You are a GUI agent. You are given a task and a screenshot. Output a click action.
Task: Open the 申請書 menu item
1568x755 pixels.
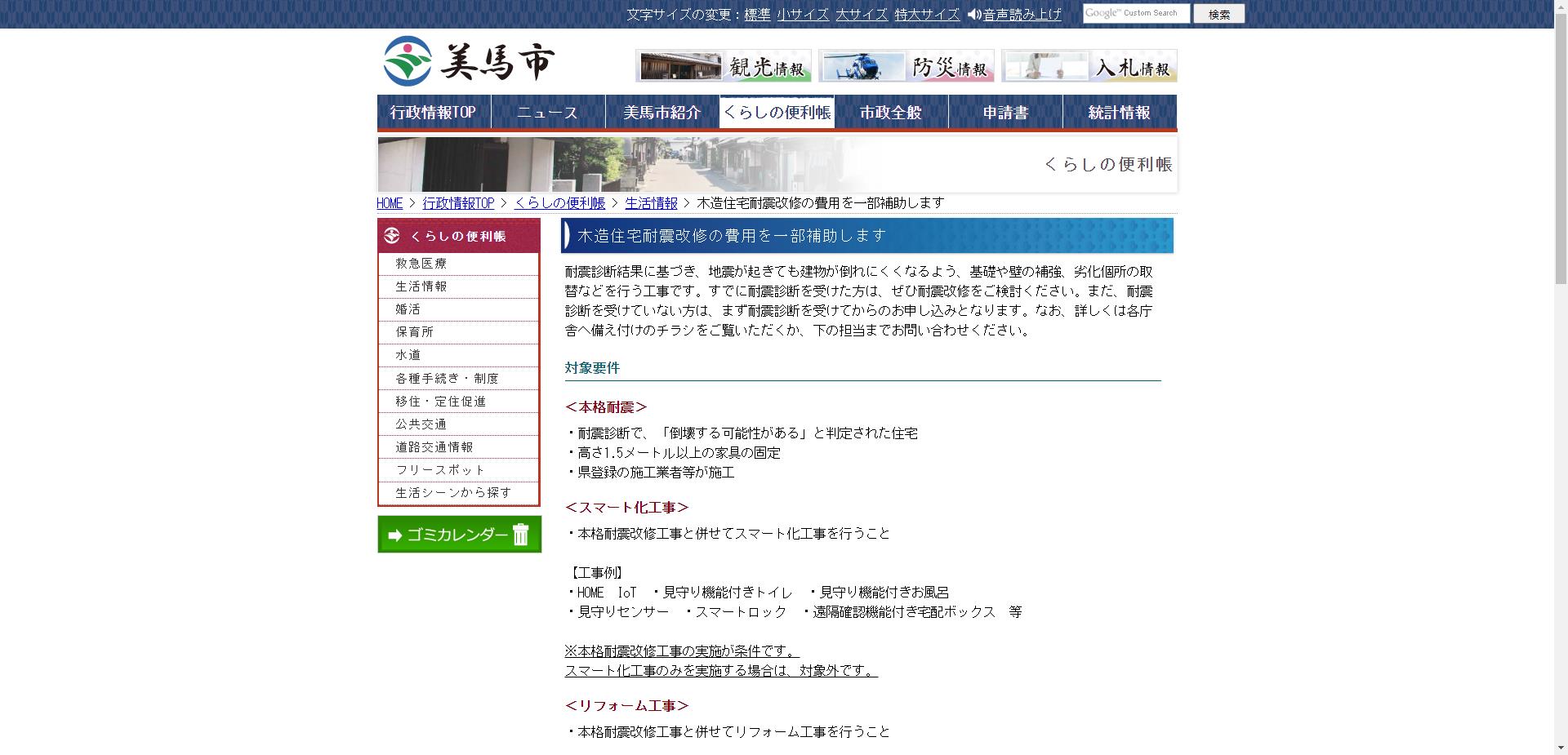1005,113
